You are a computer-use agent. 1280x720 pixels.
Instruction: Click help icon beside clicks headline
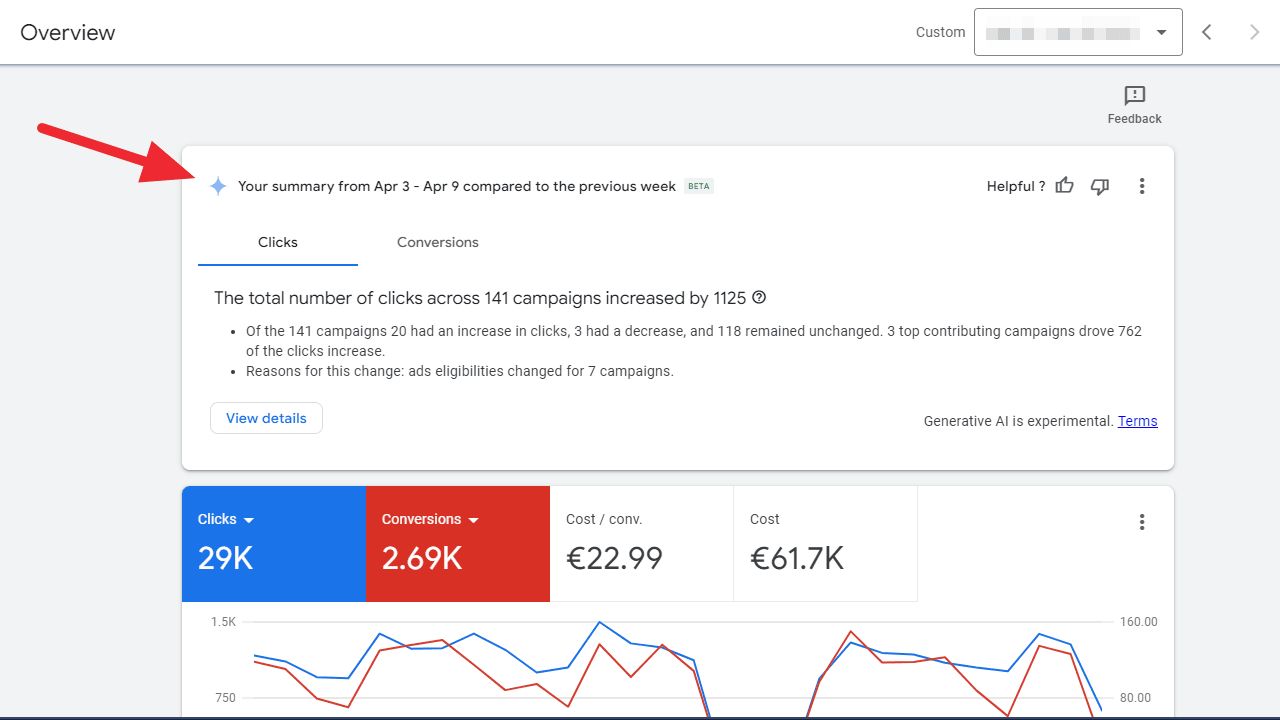click(759, 298)
